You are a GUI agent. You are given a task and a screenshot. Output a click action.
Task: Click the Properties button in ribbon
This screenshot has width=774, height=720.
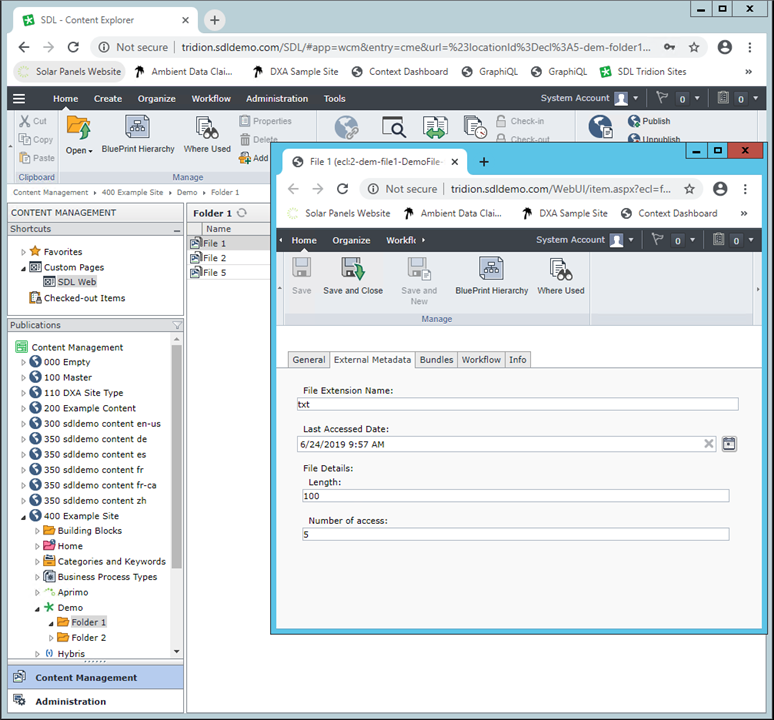(266, 121)
